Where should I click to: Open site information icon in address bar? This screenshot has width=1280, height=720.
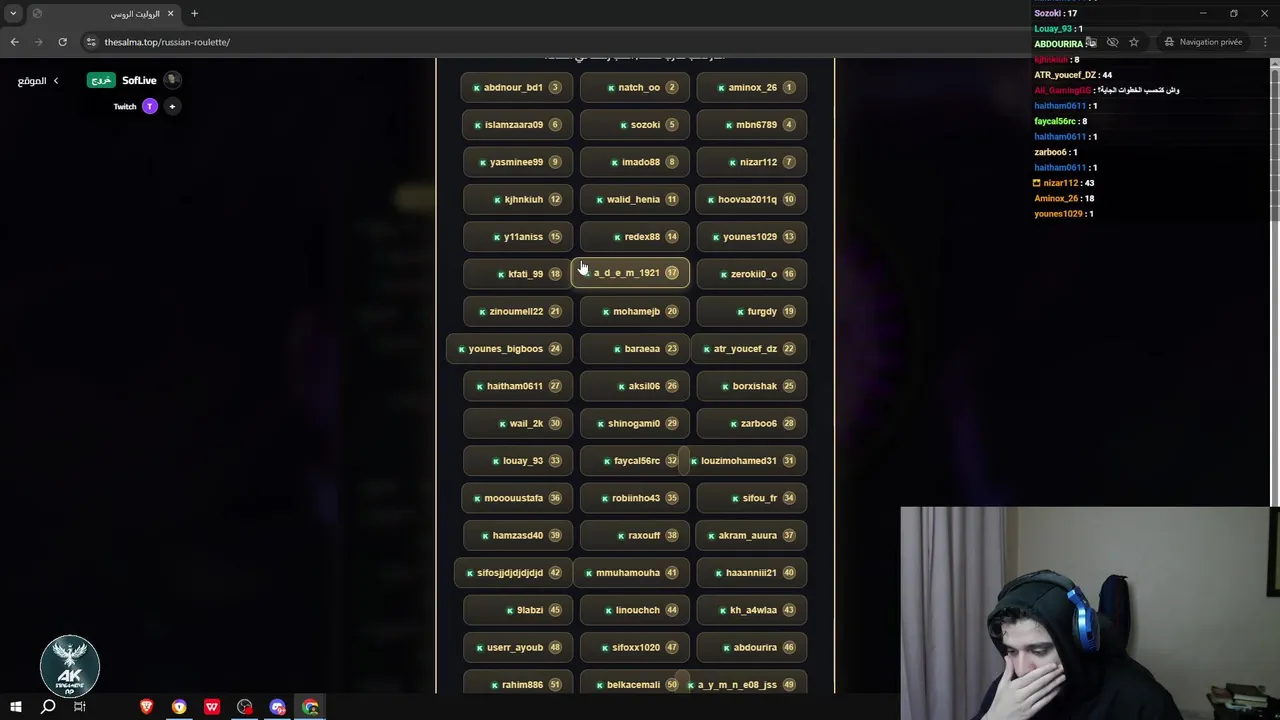tap(90, 42)
